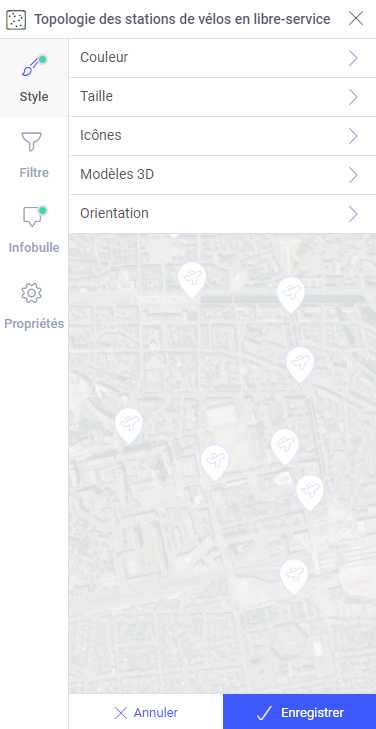This screenshot has height=729, width=376.
Task: Click the paintbrush style icon
Action: pos(32,67)
